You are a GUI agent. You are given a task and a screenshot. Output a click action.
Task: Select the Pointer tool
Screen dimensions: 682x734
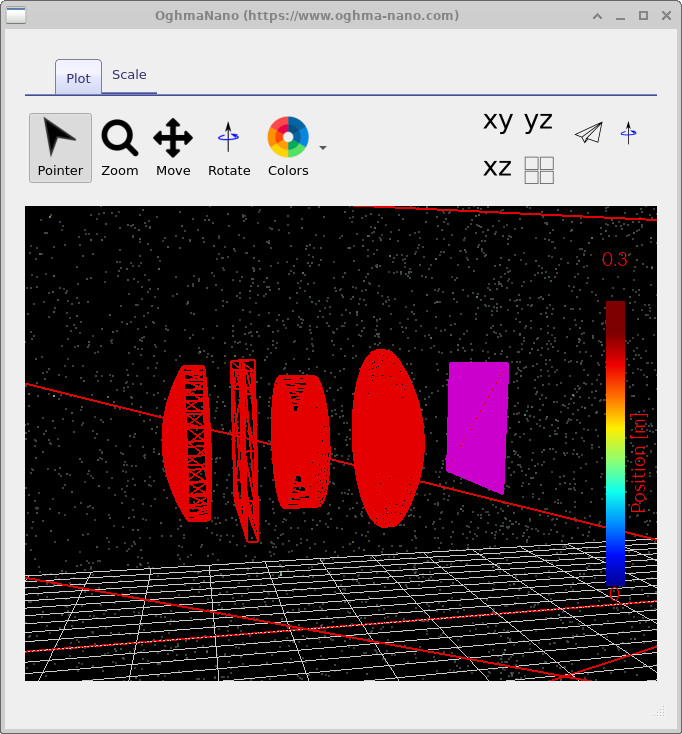(60, 147)
